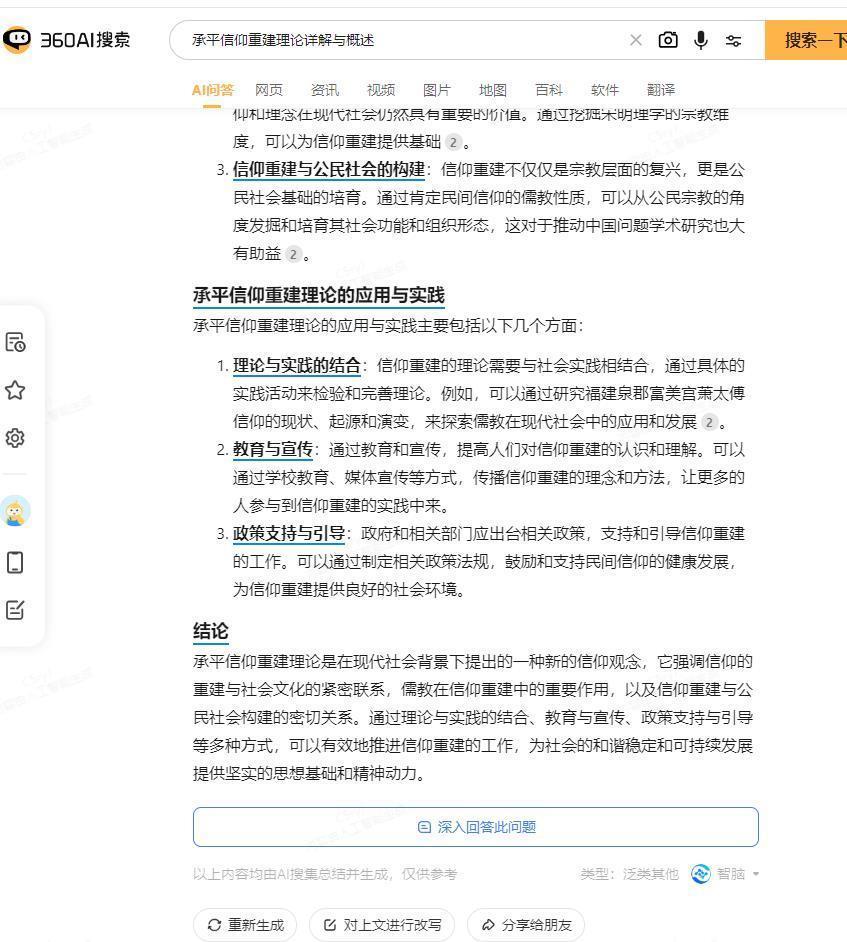Switch to 百科 tab

[549, 90]
